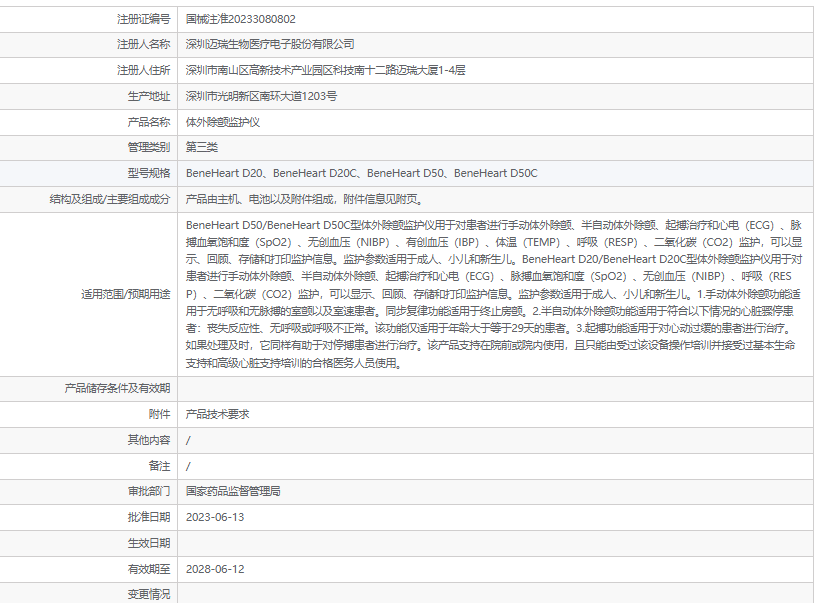Image resolution: width=821 pixels, height=603 pixels.
Task: Click the 结构及组成/主要组成成分 label
Action: [x=110, y=199]
